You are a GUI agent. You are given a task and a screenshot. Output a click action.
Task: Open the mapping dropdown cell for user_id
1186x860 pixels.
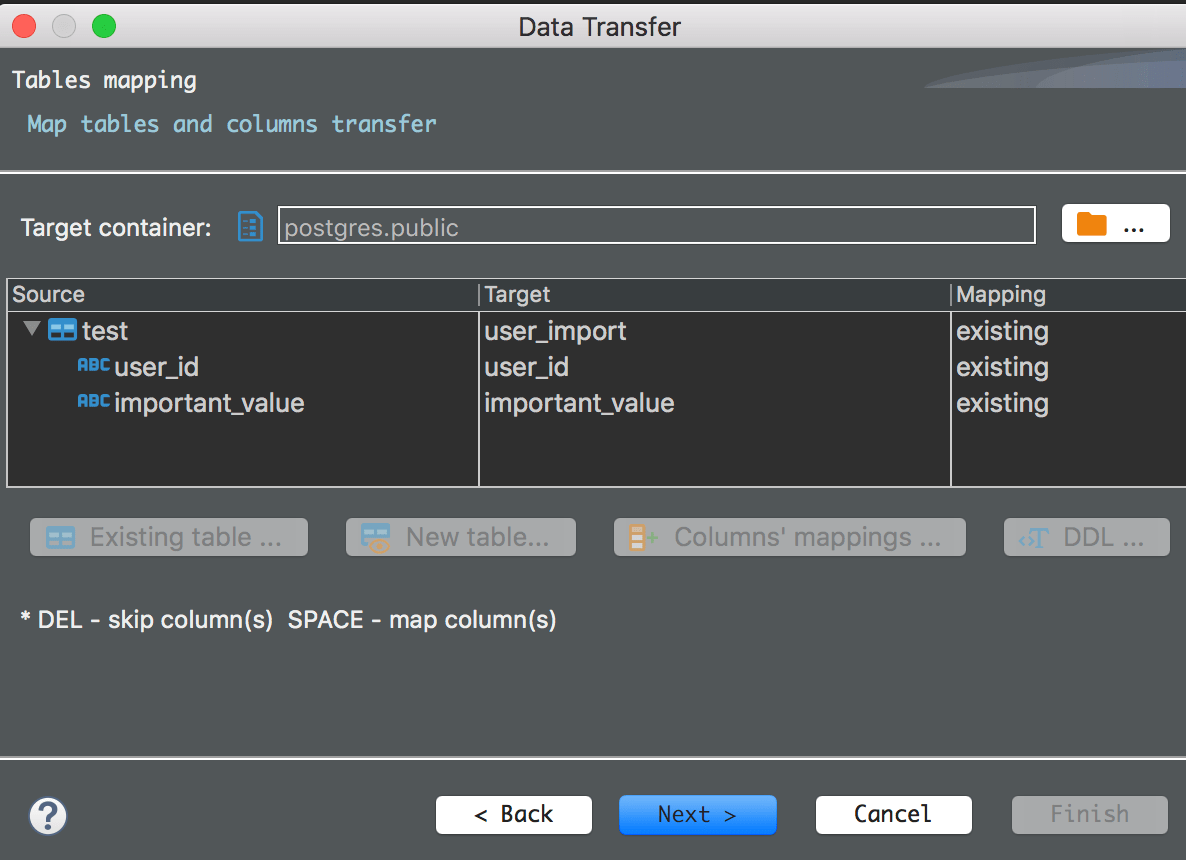tap(1068, 367)
